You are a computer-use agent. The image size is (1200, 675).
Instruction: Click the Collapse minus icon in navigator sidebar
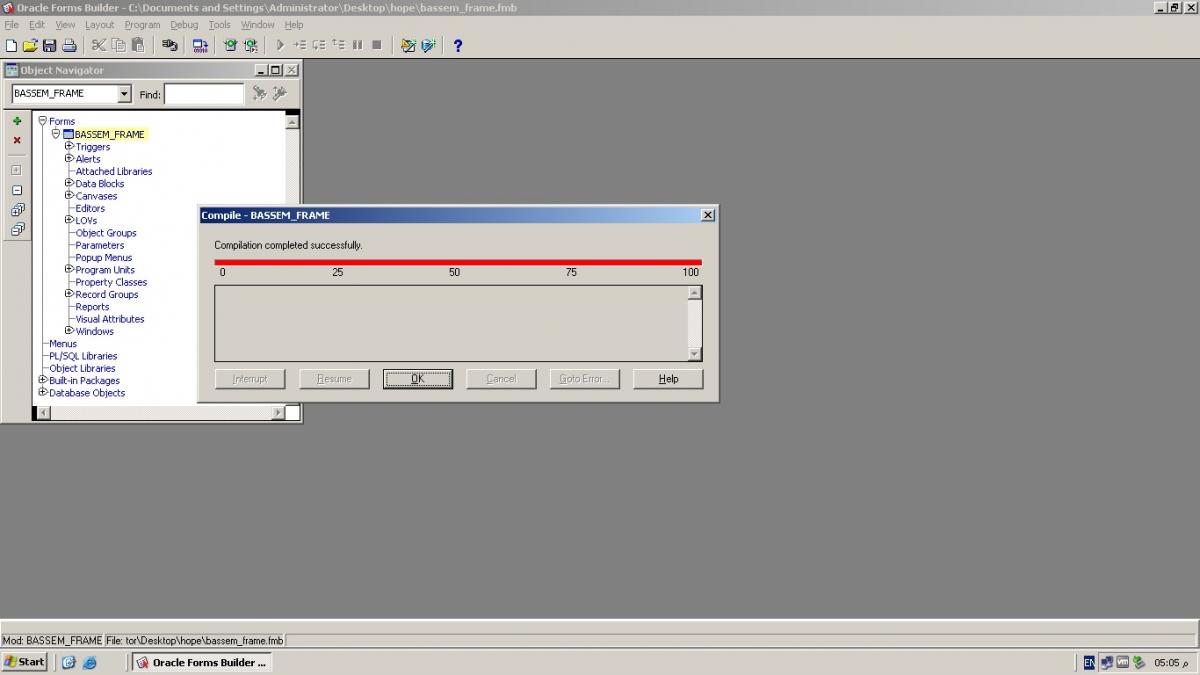click(17, 190)
